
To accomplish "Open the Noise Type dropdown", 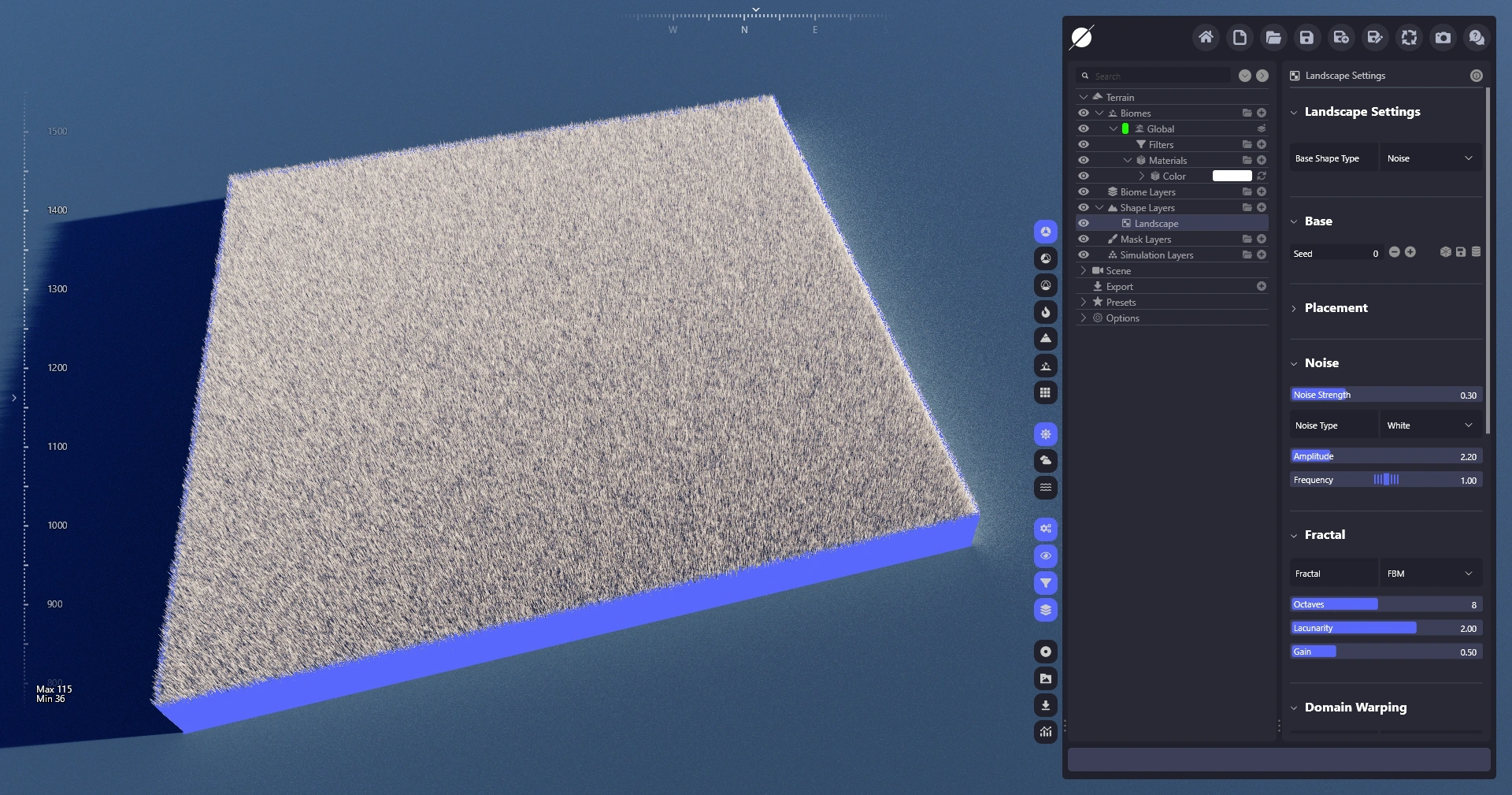I will coord(1430,425).
